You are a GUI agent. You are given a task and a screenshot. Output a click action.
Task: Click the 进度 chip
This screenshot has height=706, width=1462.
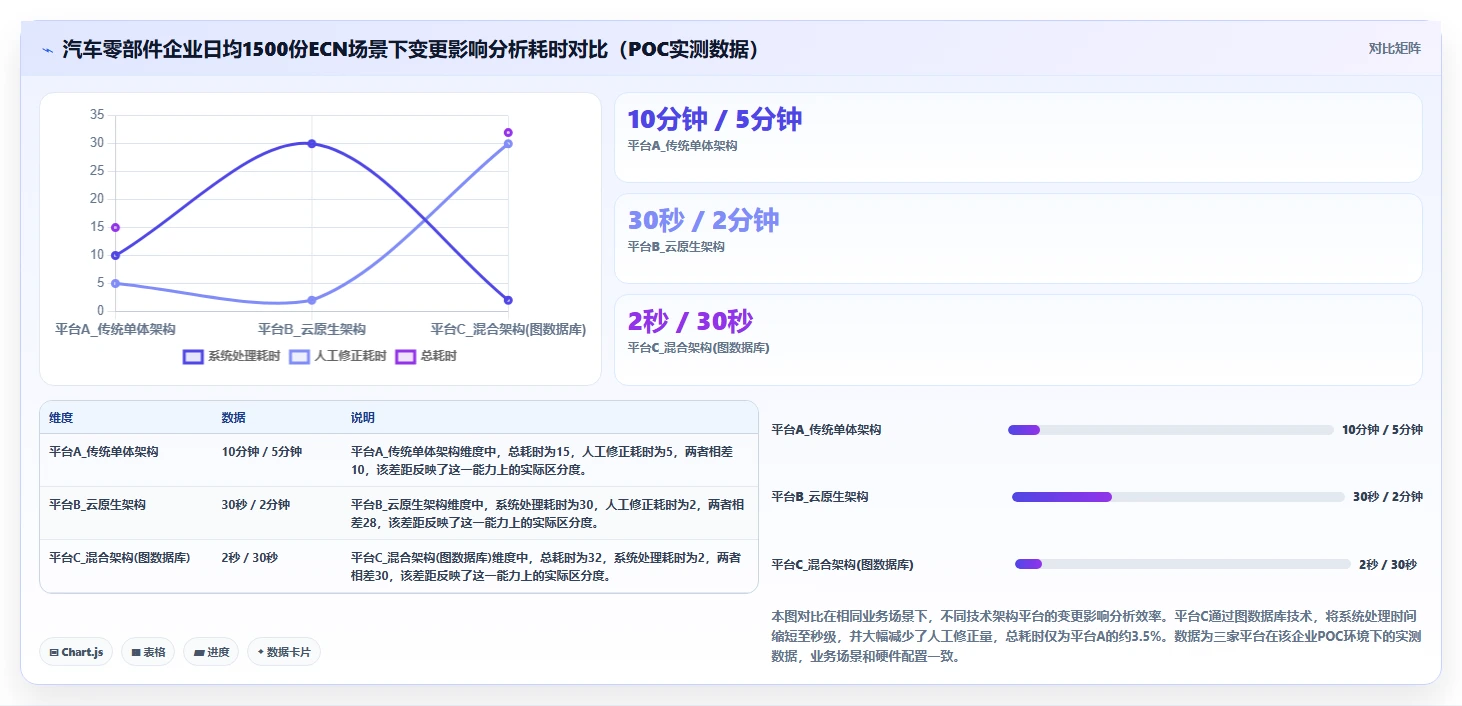(211, 652)
